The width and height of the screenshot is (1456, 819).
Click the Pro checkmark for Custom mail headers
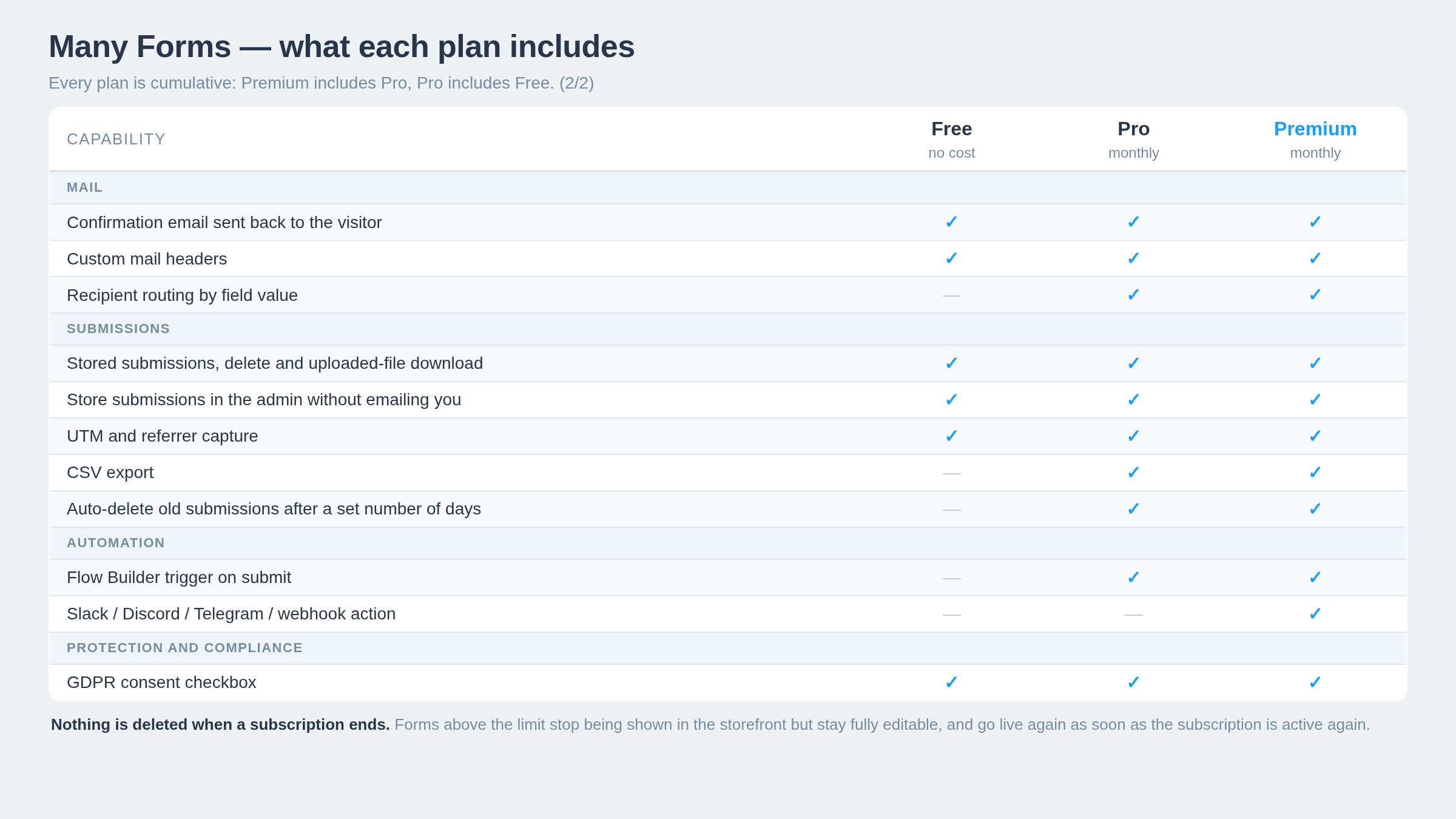click(1133, 258)
